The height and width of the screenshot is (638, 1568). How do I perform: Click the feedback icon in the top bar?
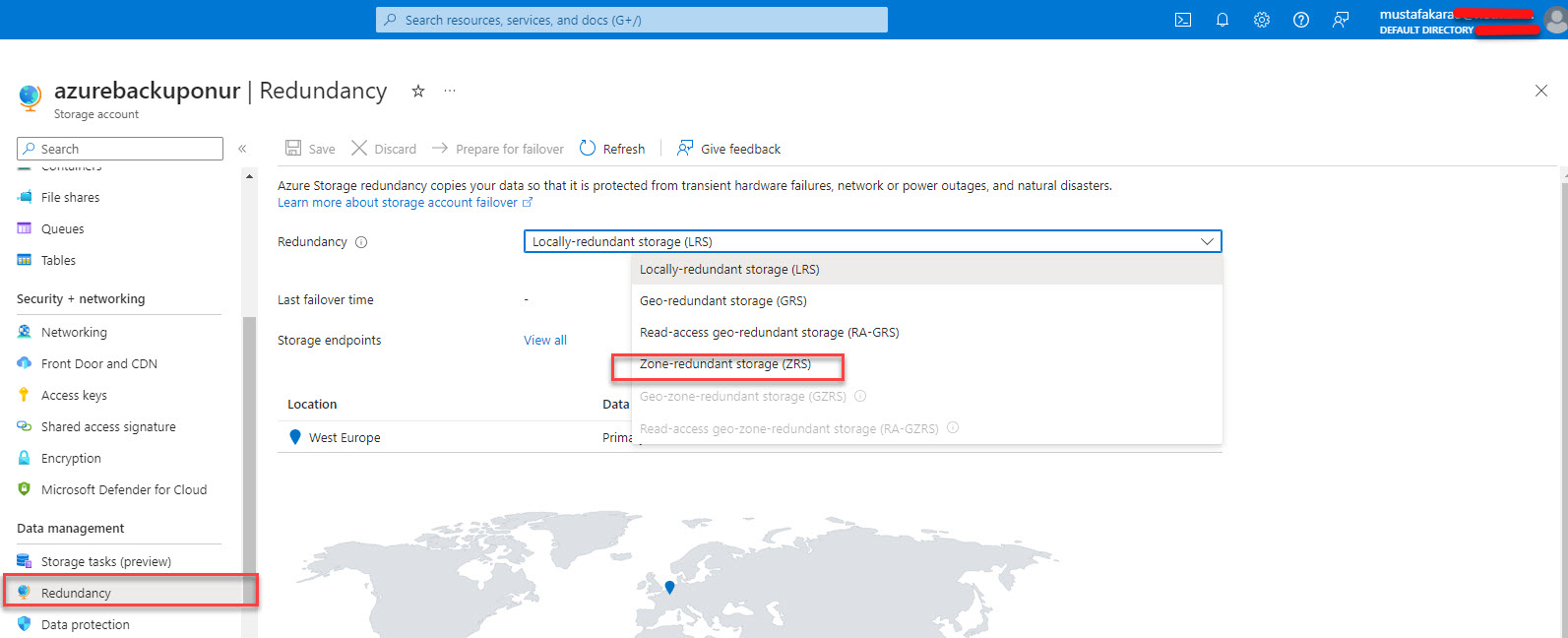point(1341,20)
